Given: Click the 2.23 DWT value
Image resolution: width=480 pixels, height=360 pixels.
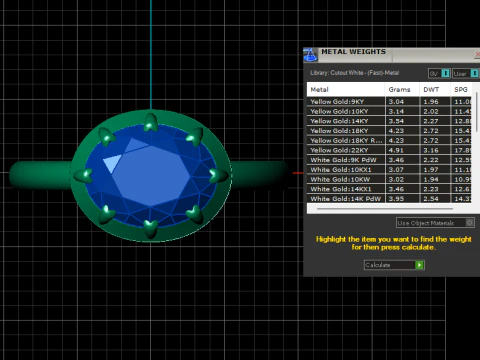Looking at the screenshot, I should [x=431, y=189].
